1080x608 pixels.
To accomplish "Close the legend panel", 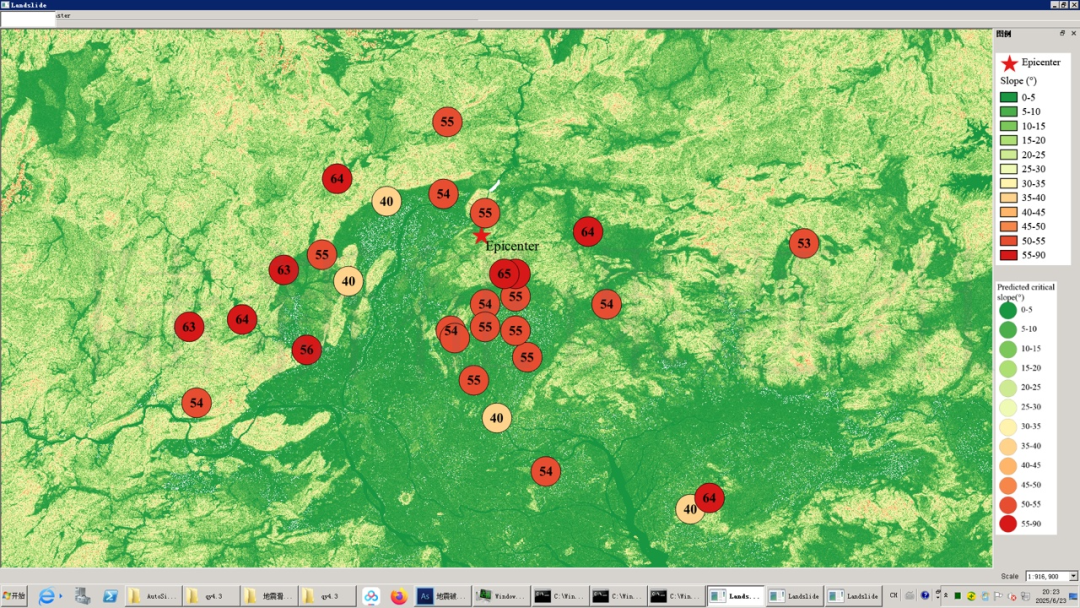I will 1073,33.
